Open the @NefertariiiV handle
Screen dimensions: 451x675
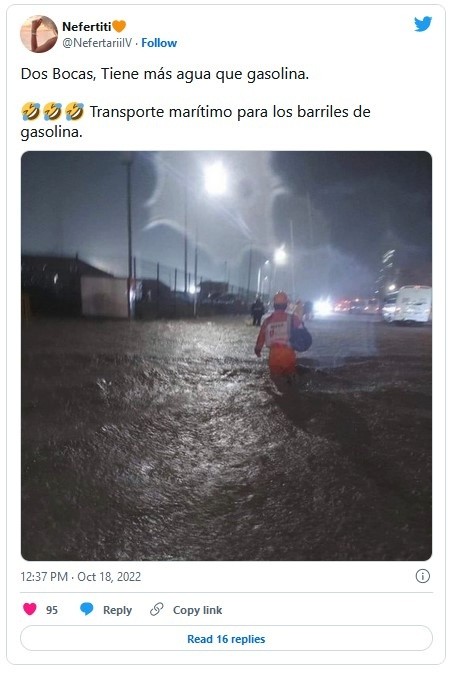[97, 43]
